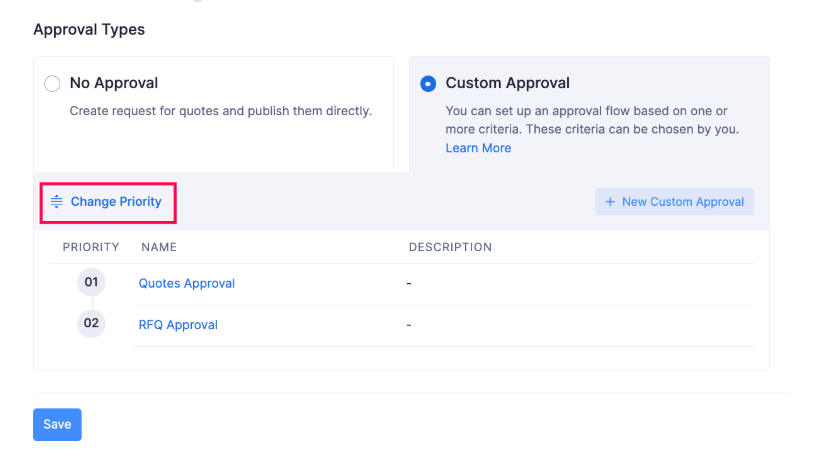This screenshot has width=818, height=474.
Task: Click the Quotes Approval description cell
Action: click(409, 283)
